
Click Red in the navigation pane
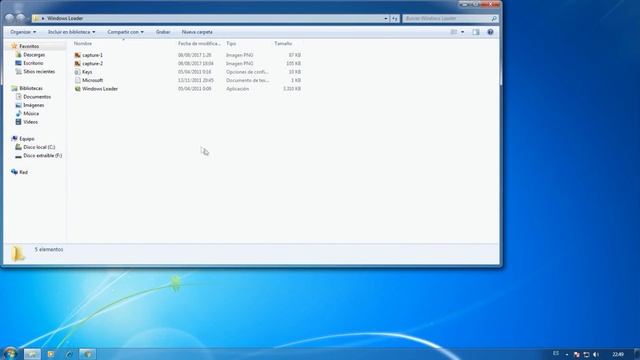pyautogui.click(x=24, y=172)
